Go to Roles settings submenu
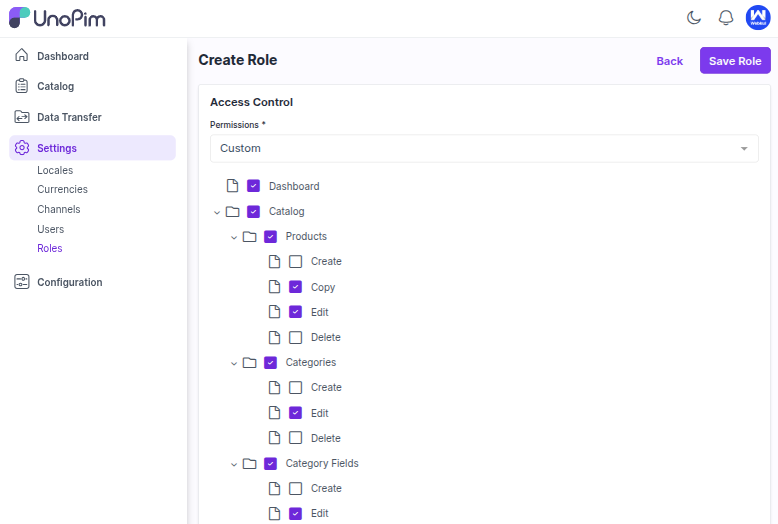The image size is (778, 524). [50, 248]
